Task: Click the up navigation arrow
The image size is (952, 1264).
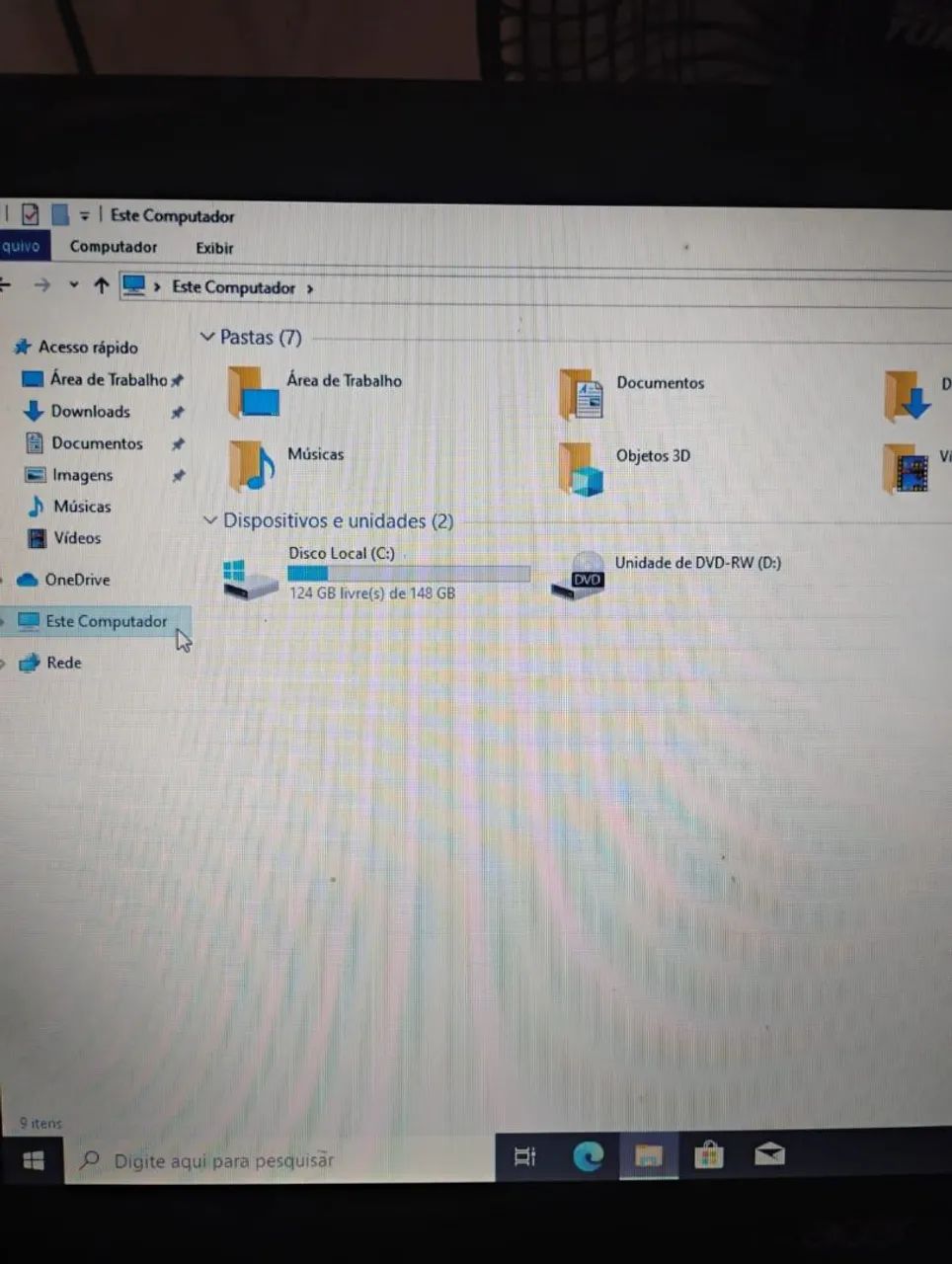Action: click(101, 286)
